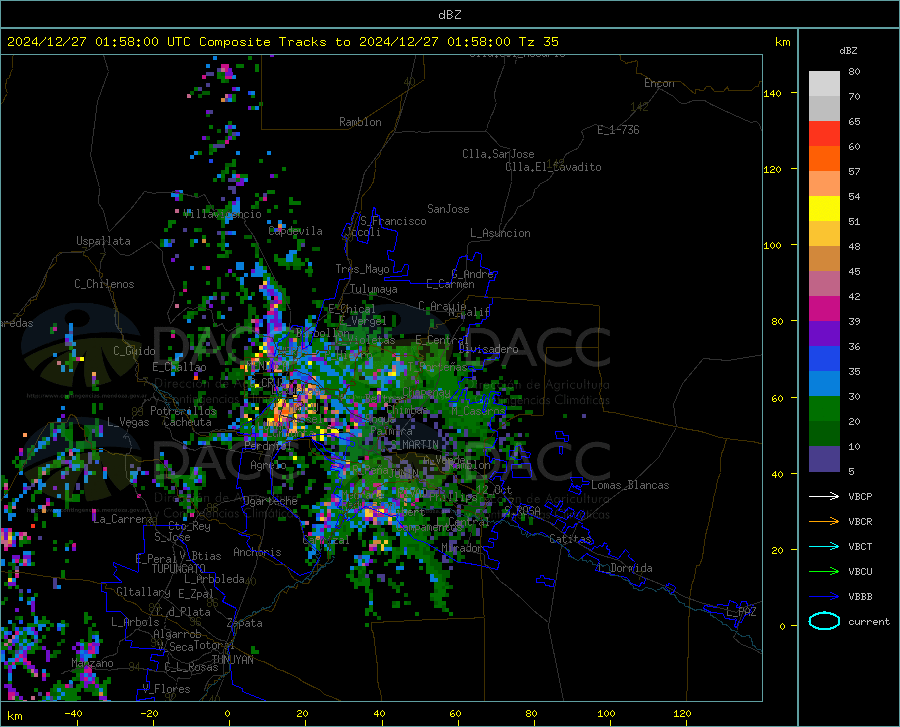
Task: Click the 'Potrerillos' map label
Action: [183, 411]
